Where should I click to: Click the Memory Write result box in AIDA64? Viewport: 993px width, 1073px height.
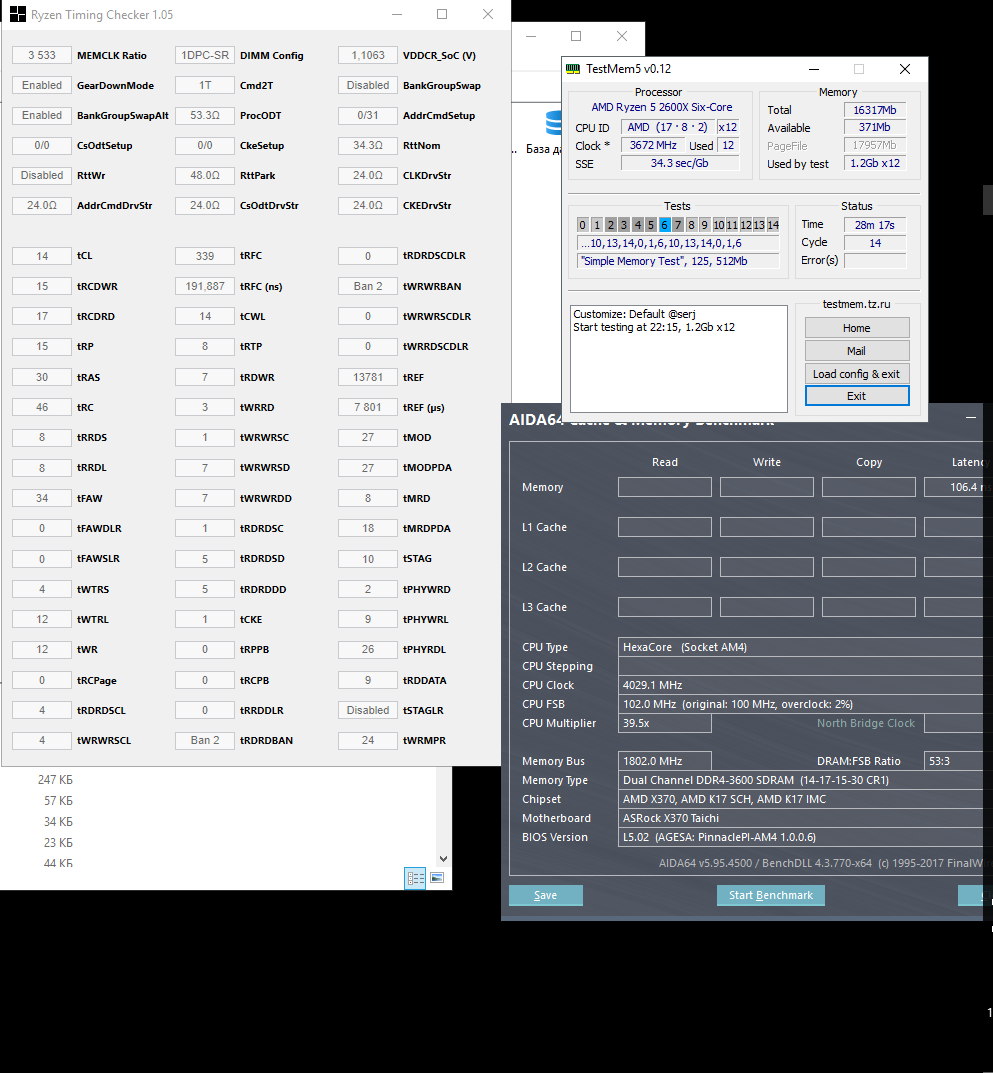tap(766, 487)
